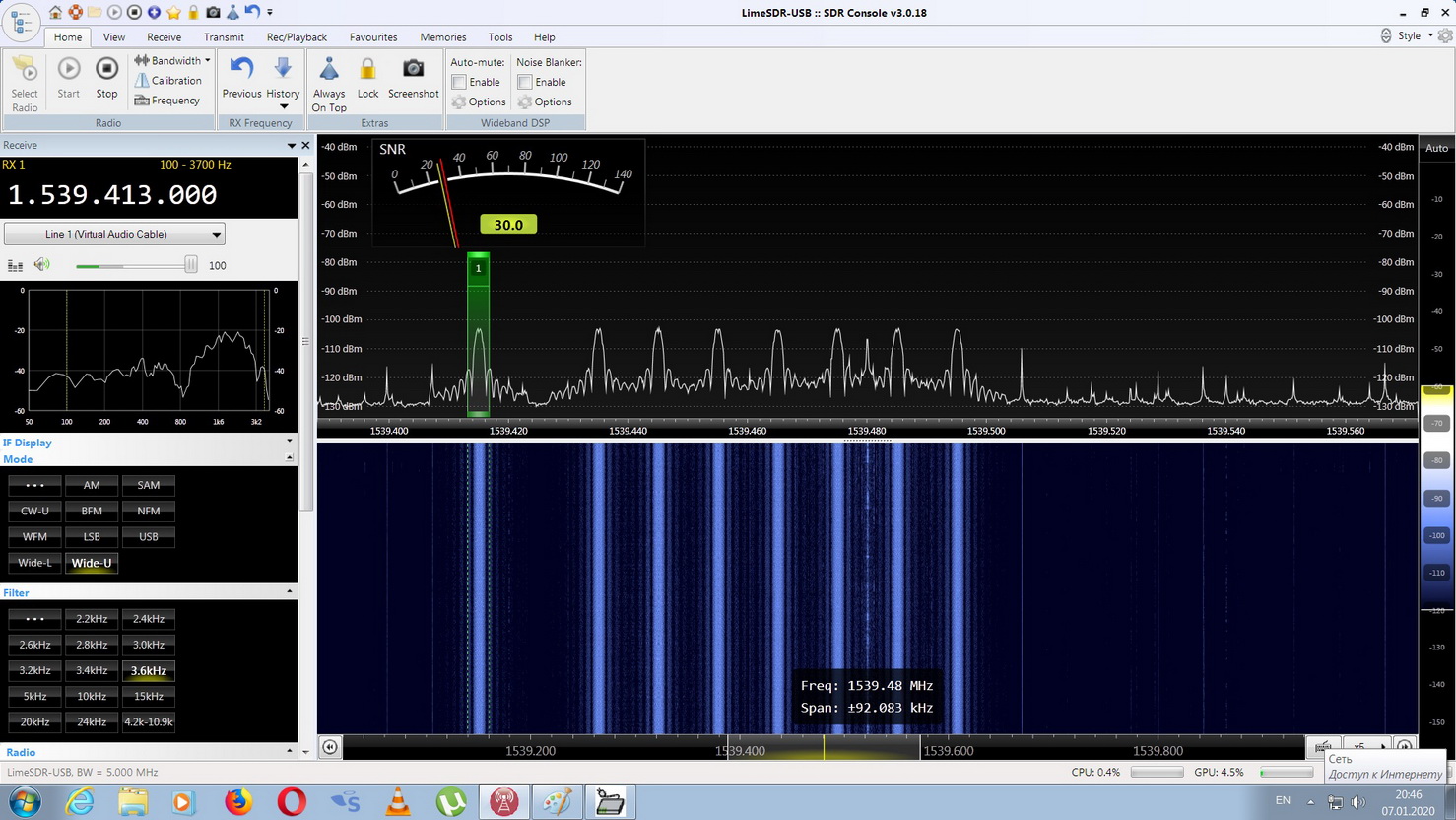Screen dimensions: 1456x820
Task: Open the Bandwidth dropdown in ribbon
Action: tap(171, 61)
